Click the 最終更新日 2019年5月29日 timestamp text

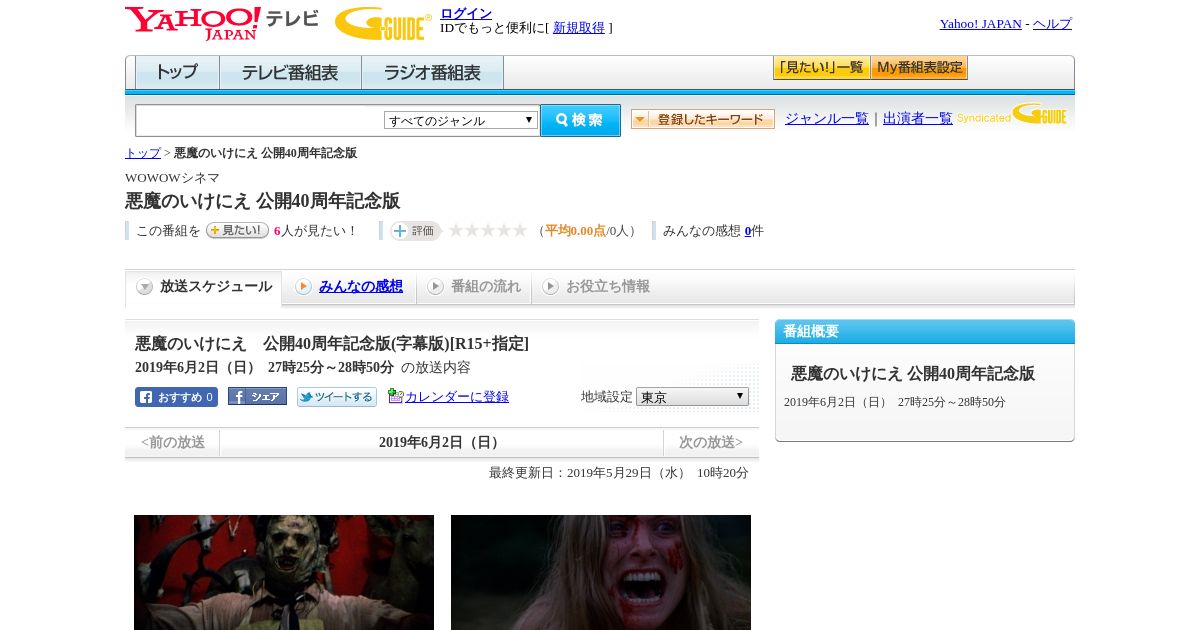tap(619, 473)
